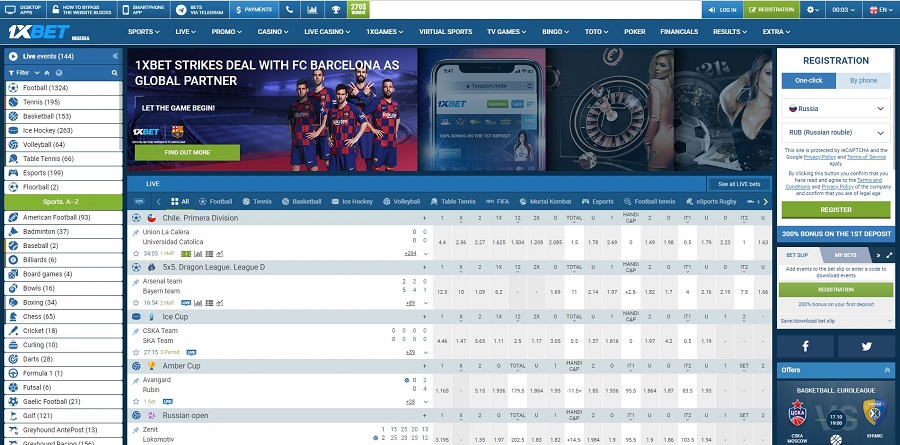Click the football icon beside Chile. Primera Division

(136, 218)
